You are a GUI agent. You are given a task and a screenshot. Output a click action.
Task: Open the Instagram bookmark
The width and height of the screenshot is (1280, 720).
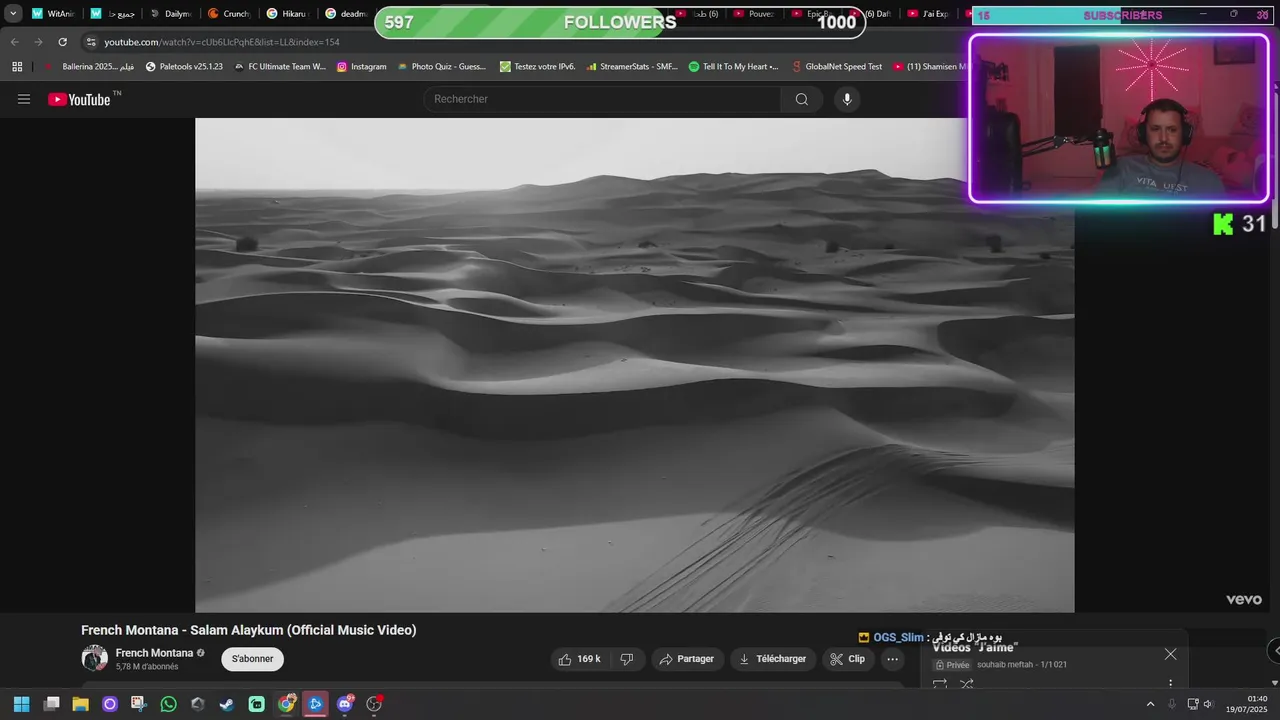click(361, 67)
